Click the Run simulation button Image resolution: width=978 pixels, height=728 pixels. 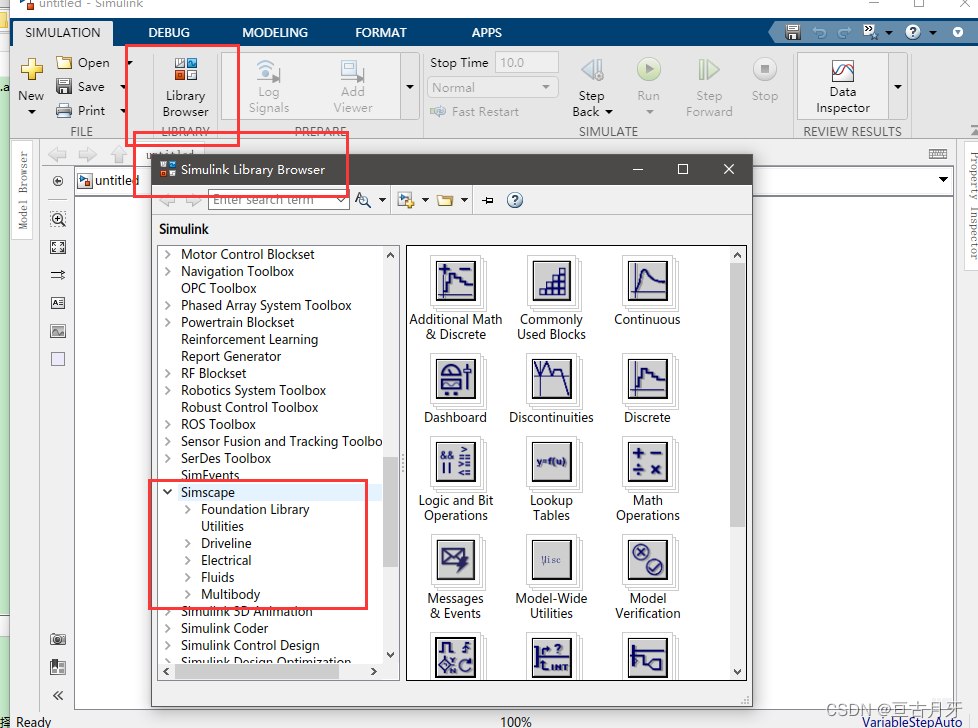[649, 69]
